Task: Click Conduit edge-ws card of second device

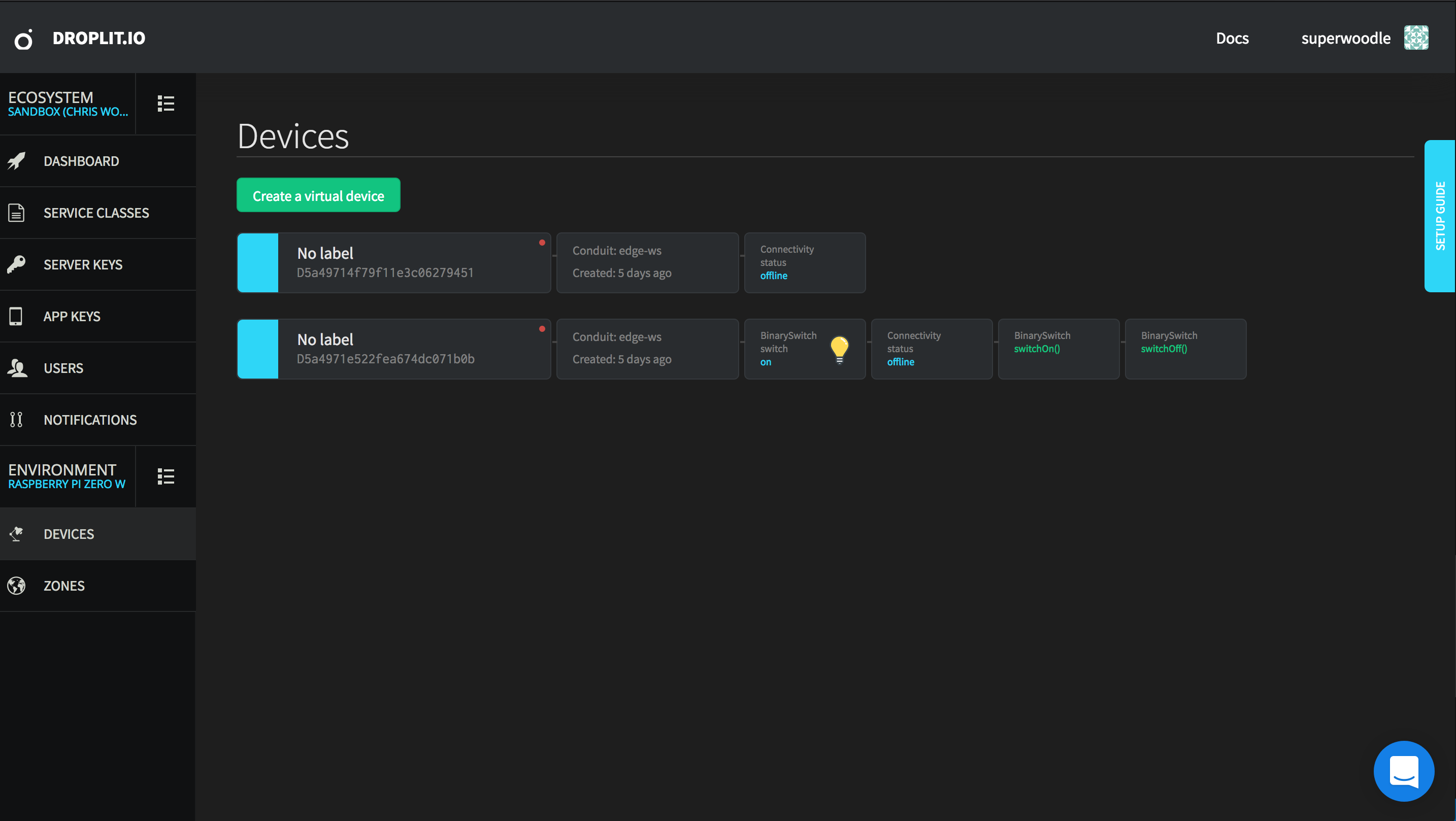Action: [x=648, y=349]
